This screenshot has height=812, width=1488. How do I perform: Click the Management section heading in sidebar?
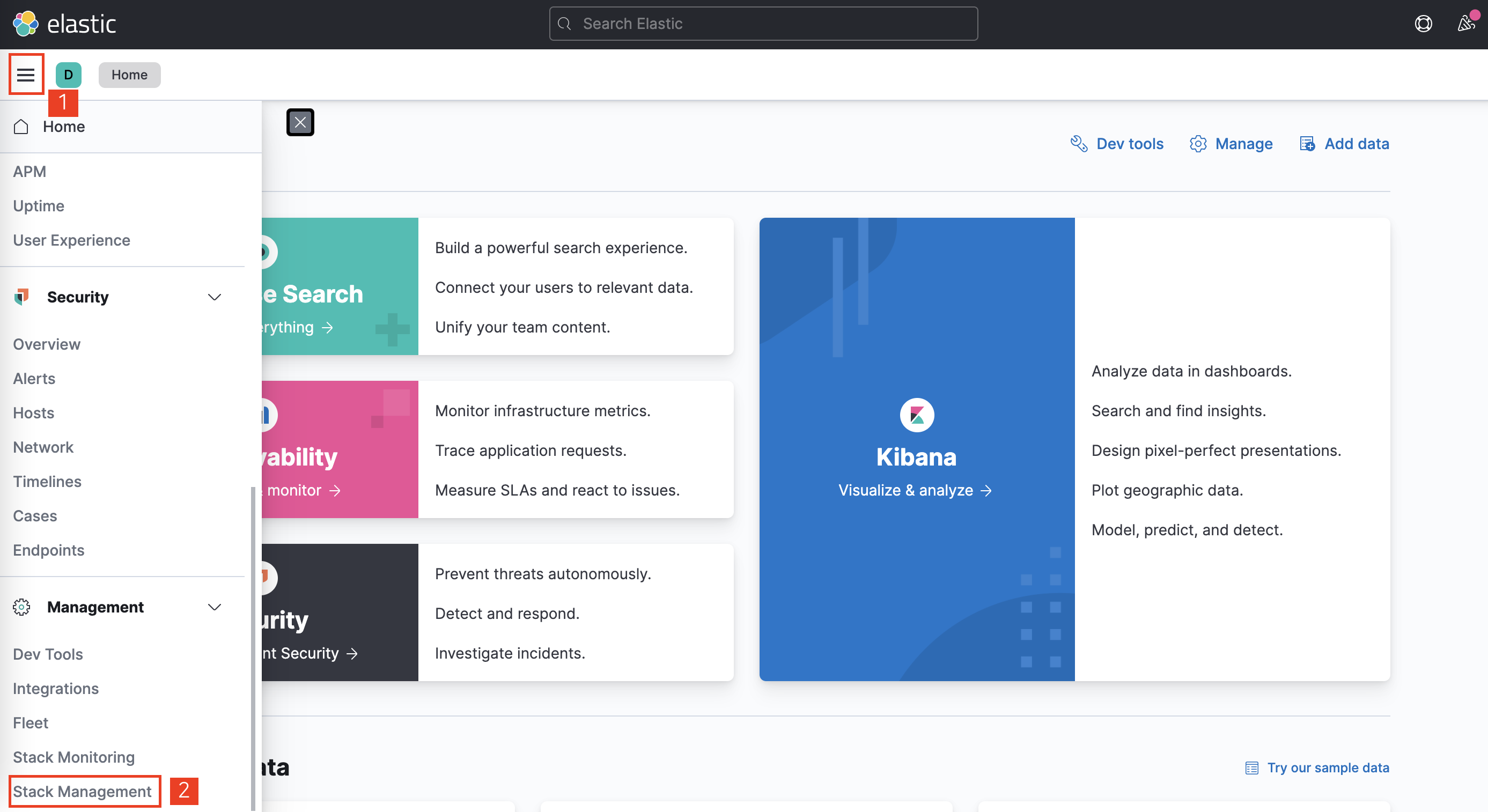(95, 607)
